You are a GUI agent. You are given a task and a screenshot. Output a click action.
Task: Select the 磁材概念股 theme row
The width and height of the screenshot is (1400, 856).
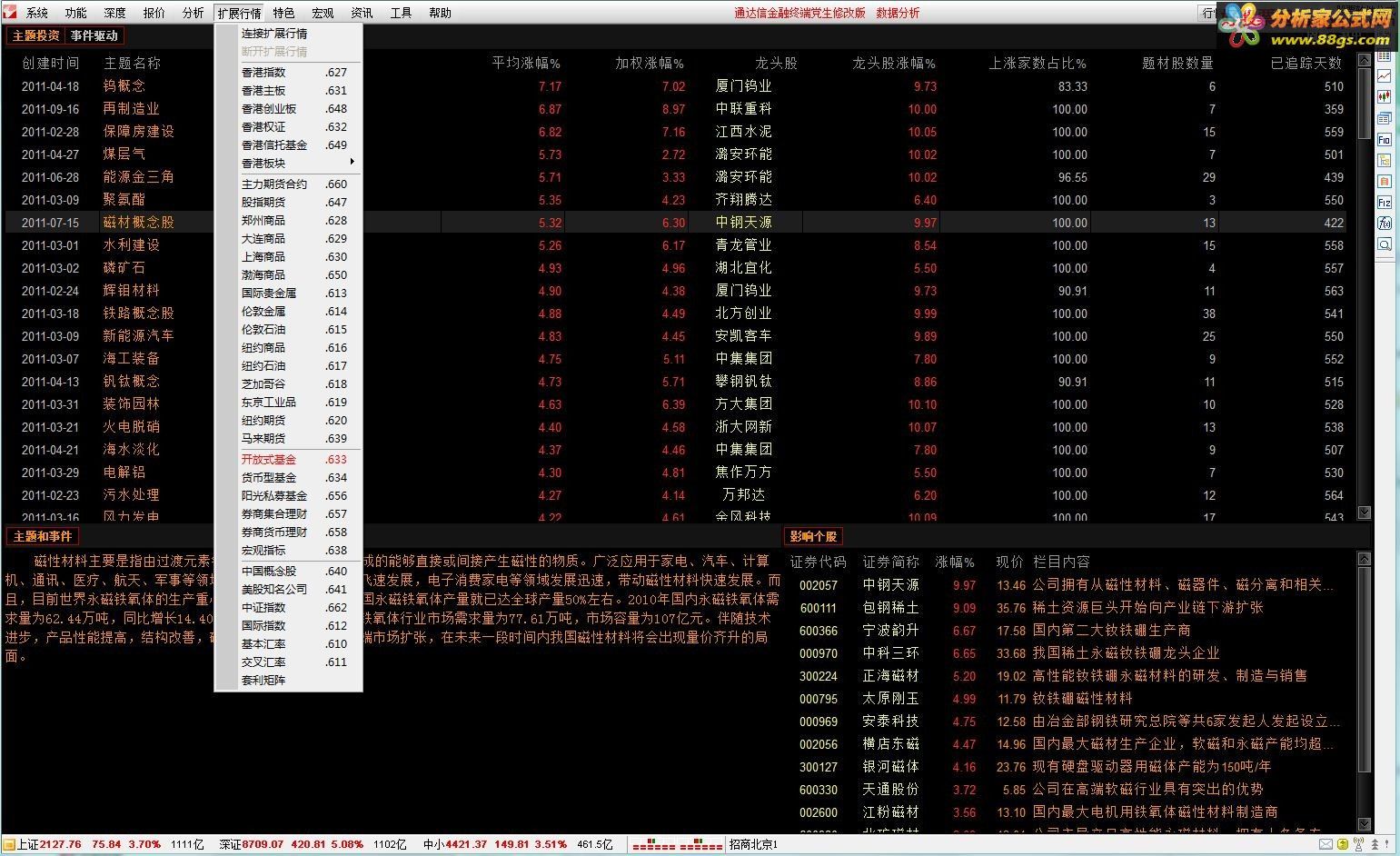[x=676, y=223]
